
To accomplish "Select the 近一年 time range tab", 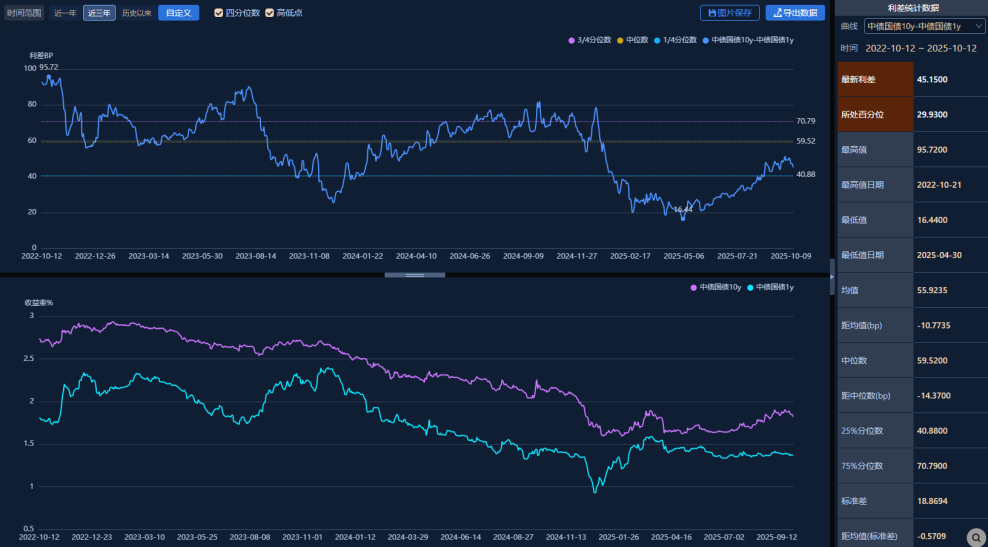I will coord(65,13).
